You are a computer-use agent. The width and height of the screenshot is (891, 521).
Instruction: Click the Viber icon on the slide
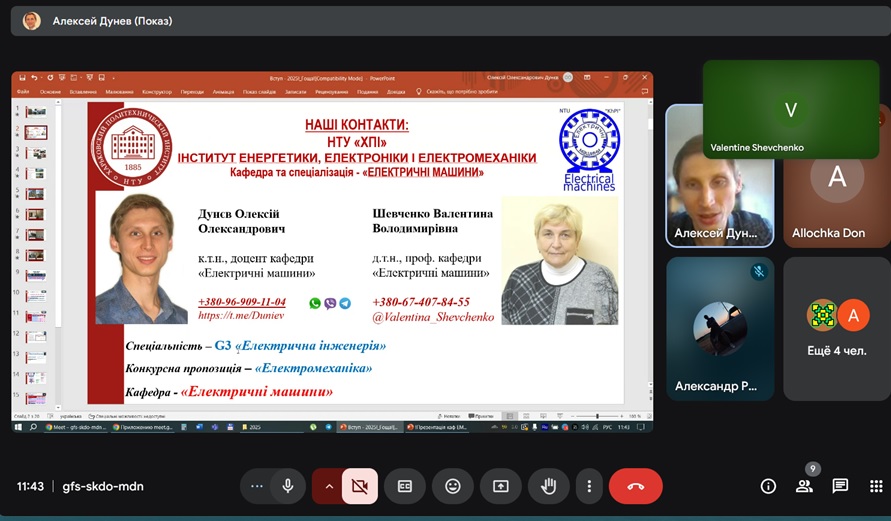[330, 303]
